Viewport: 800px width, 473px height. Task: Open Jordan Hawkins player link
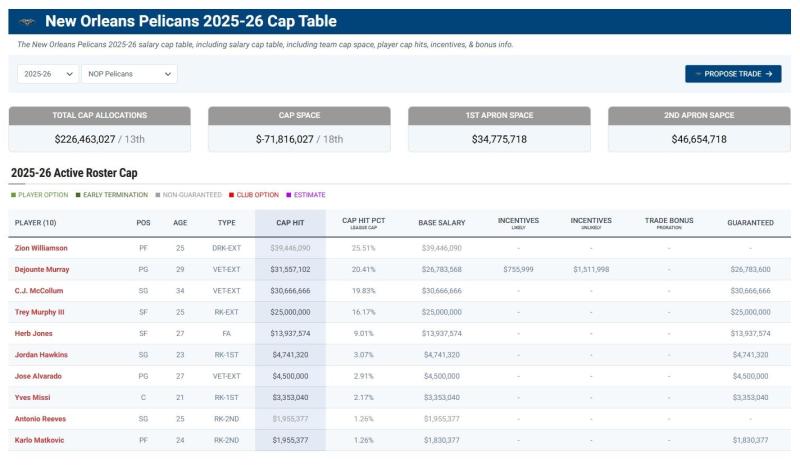coord(41,355)
